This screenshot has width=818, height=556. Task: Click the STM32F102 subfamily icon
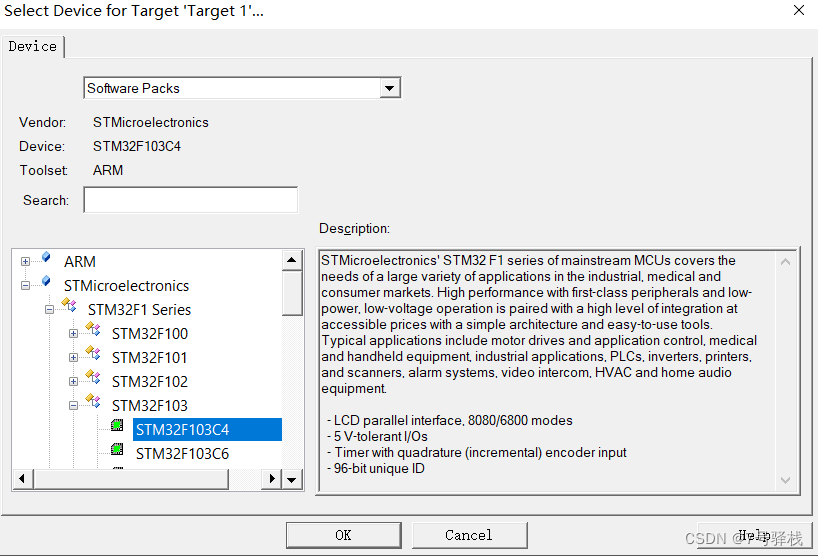93,377
